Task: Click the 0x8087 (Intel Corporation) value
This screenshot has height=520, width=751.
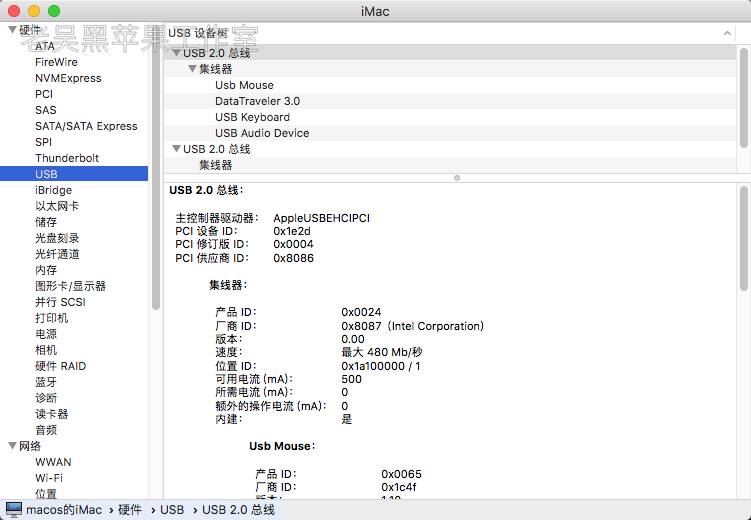Action: (x=412, y=326)
